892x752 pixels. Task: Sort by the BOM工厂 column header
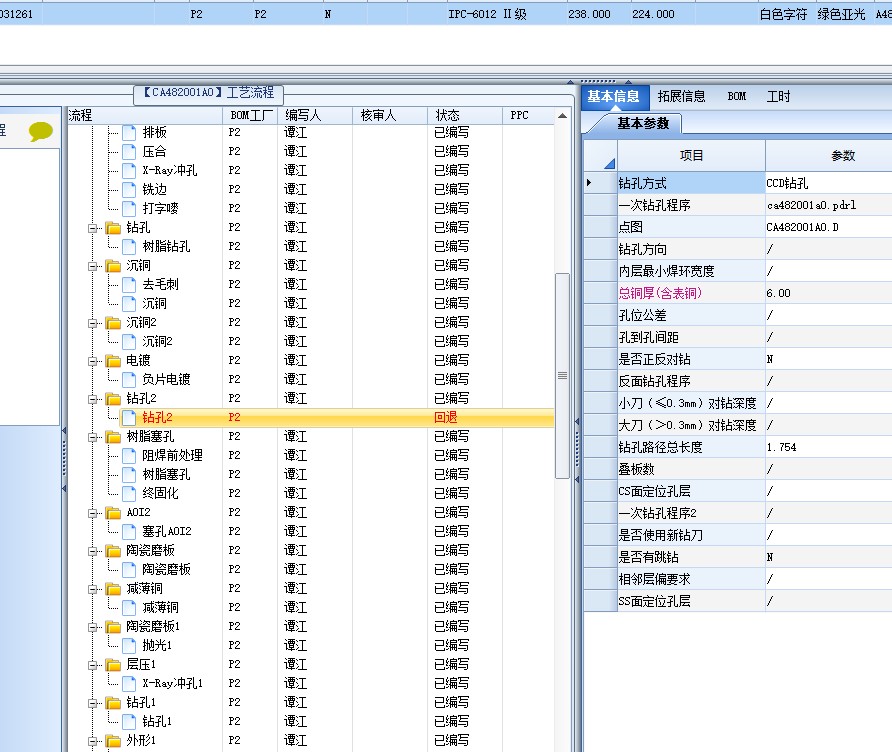pyautogui.click(x=250, y=115)
